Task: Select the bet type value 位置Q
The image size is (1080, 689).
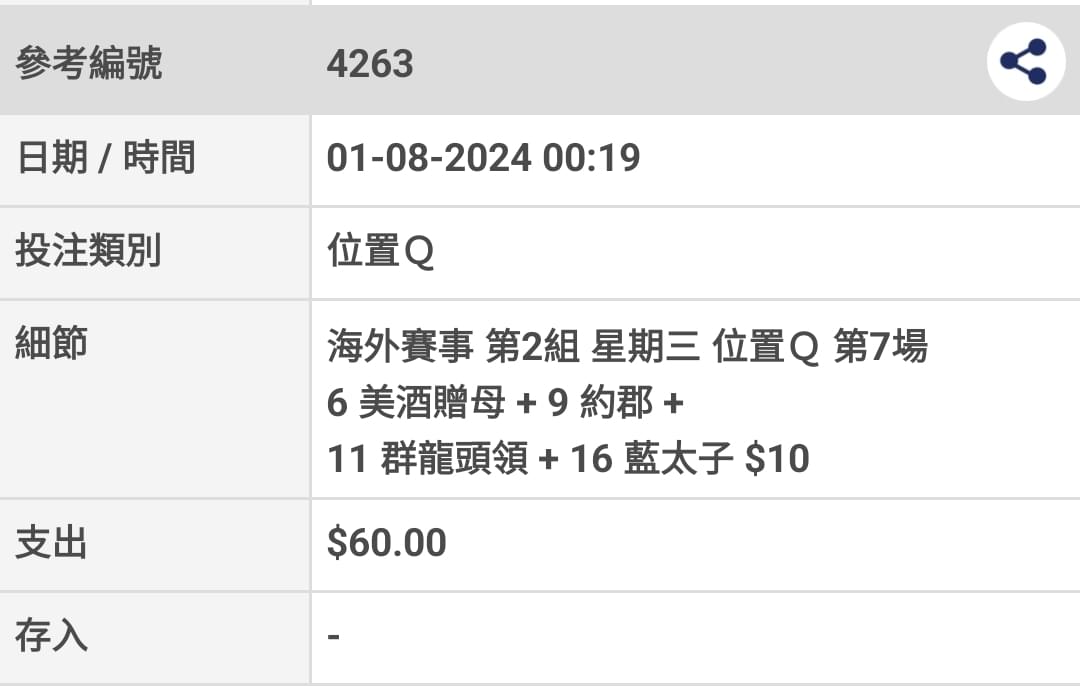Action: coord(380,251)
